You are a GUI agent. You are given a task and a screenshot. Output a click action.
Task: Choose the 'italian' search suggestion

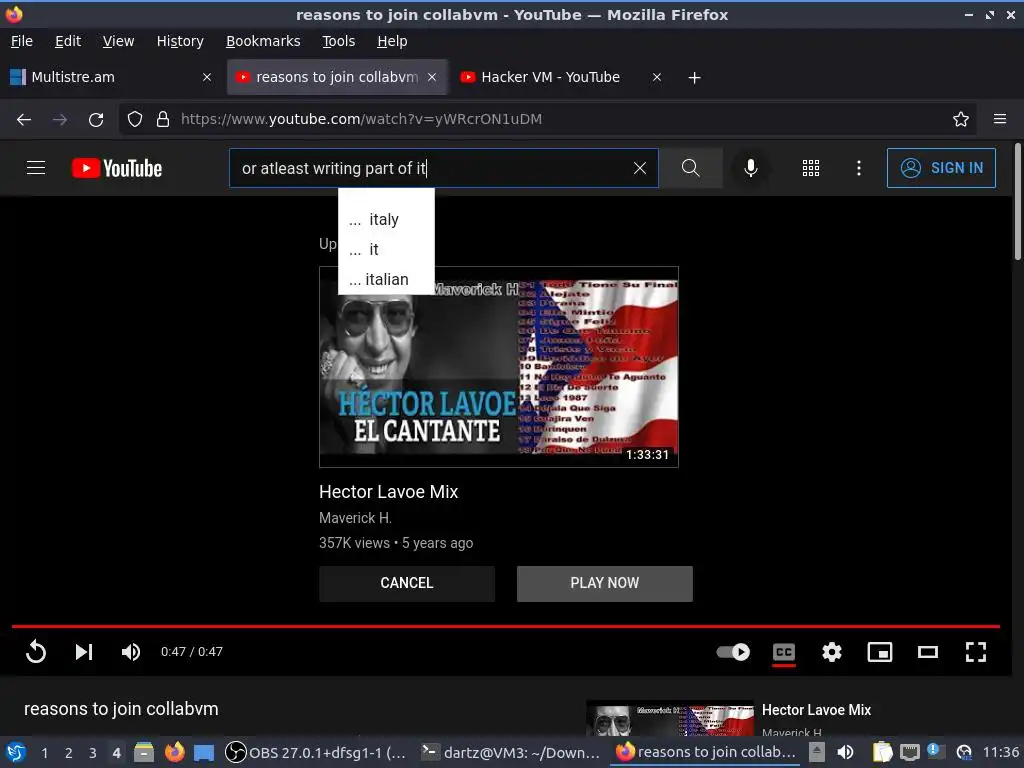click(386, 280)
